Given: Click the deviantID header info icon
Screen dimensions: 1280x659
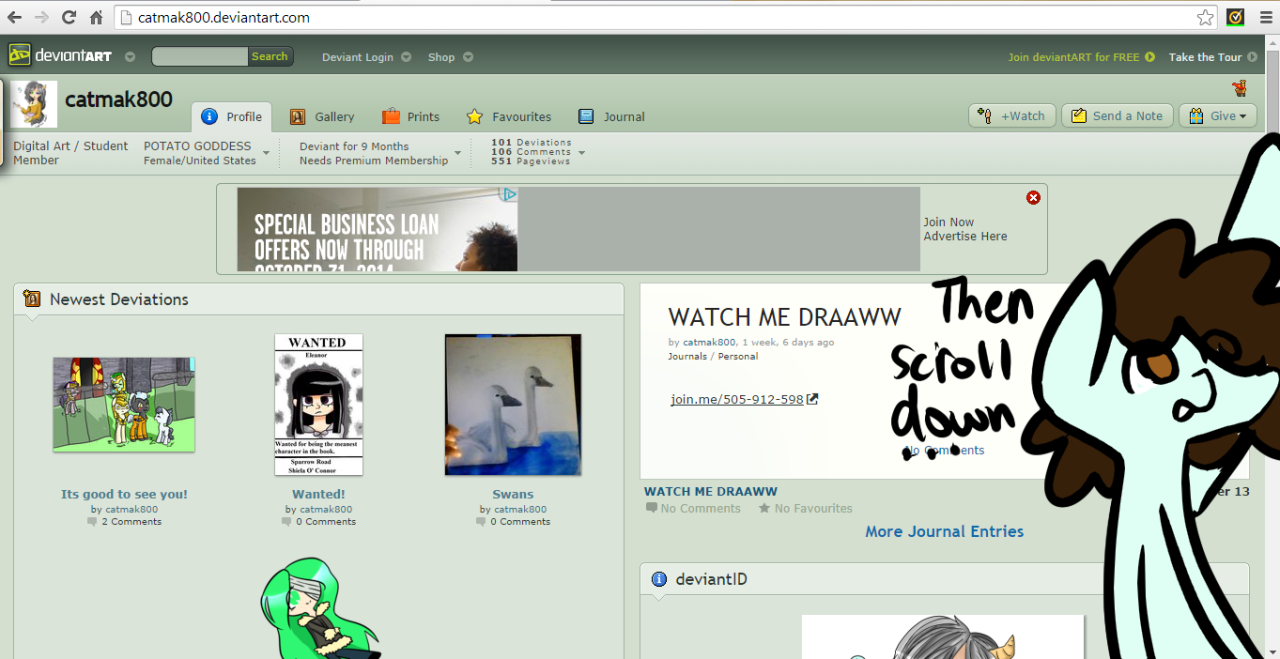Looking at the screenshot, I should tap(658, 579).
